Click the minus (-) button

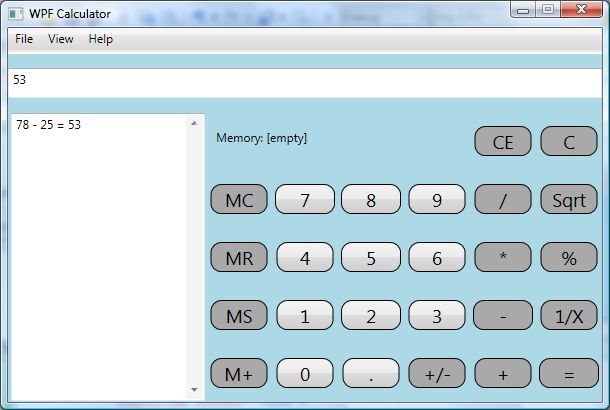(503, 315)
